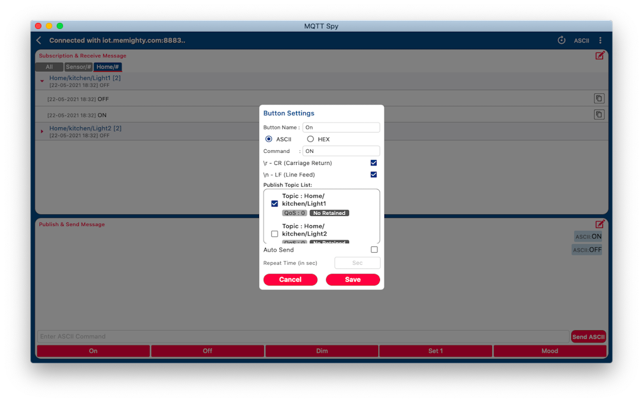Screen dimensions: 643x402
Task: Select the HEX radio button
Action: pos(310,139)
